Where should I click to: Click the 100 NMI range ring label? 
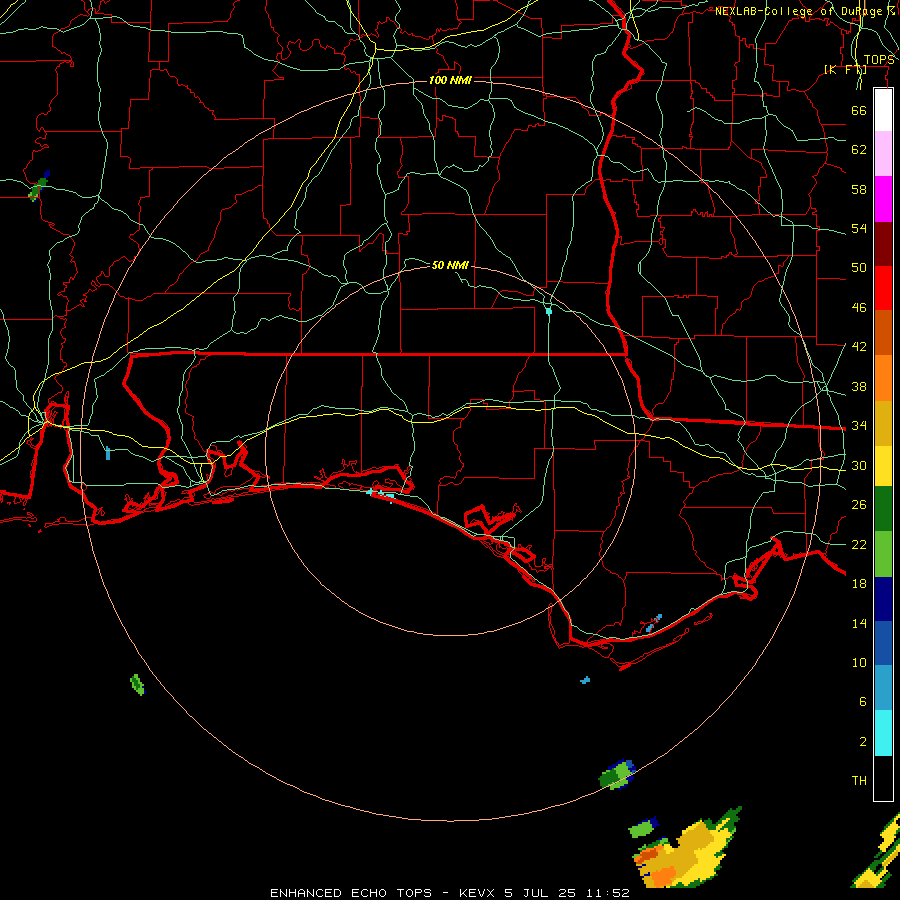tap(450, 80)
